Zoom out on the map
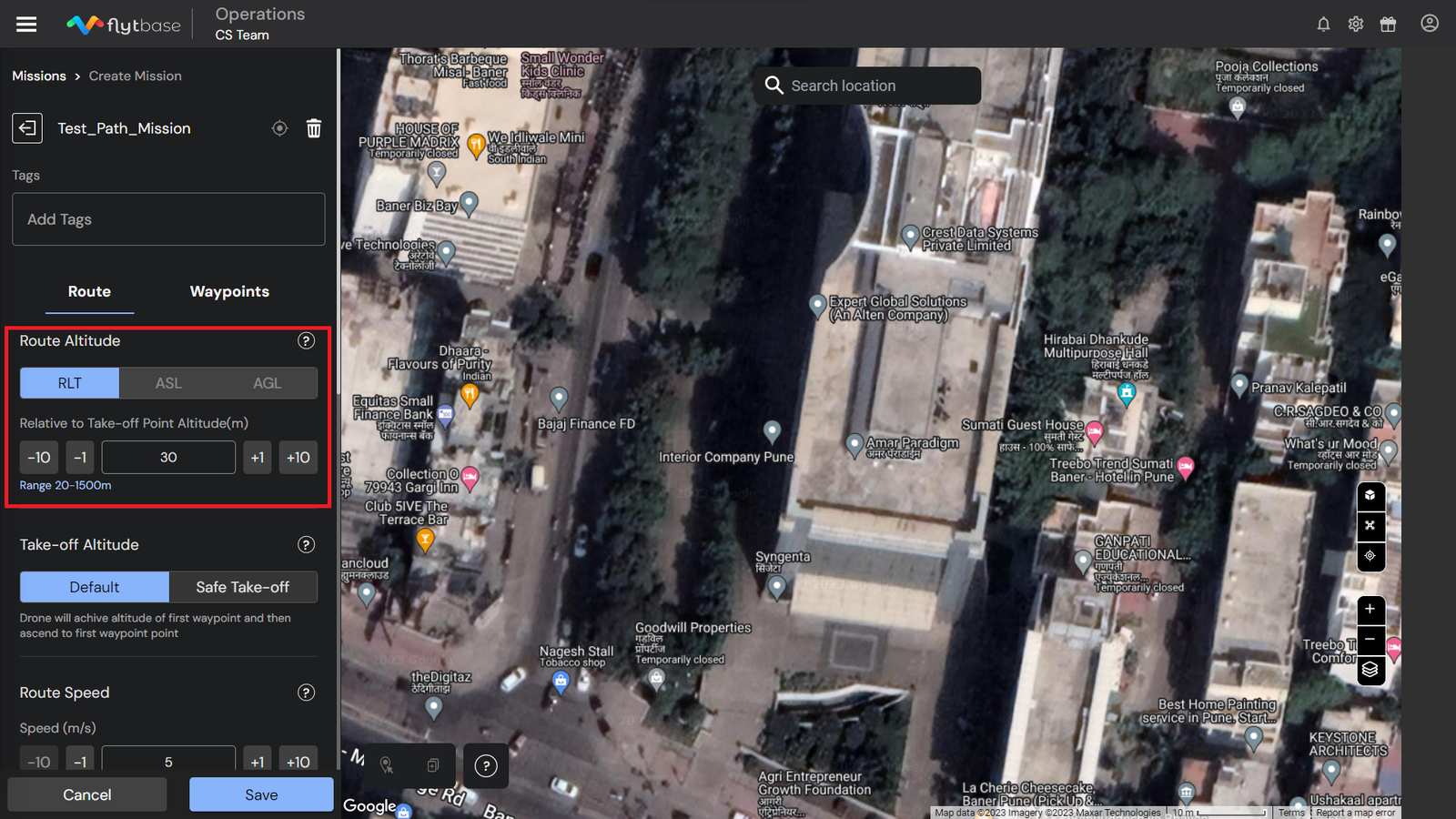1456x819 pixels. point(1370,640)
